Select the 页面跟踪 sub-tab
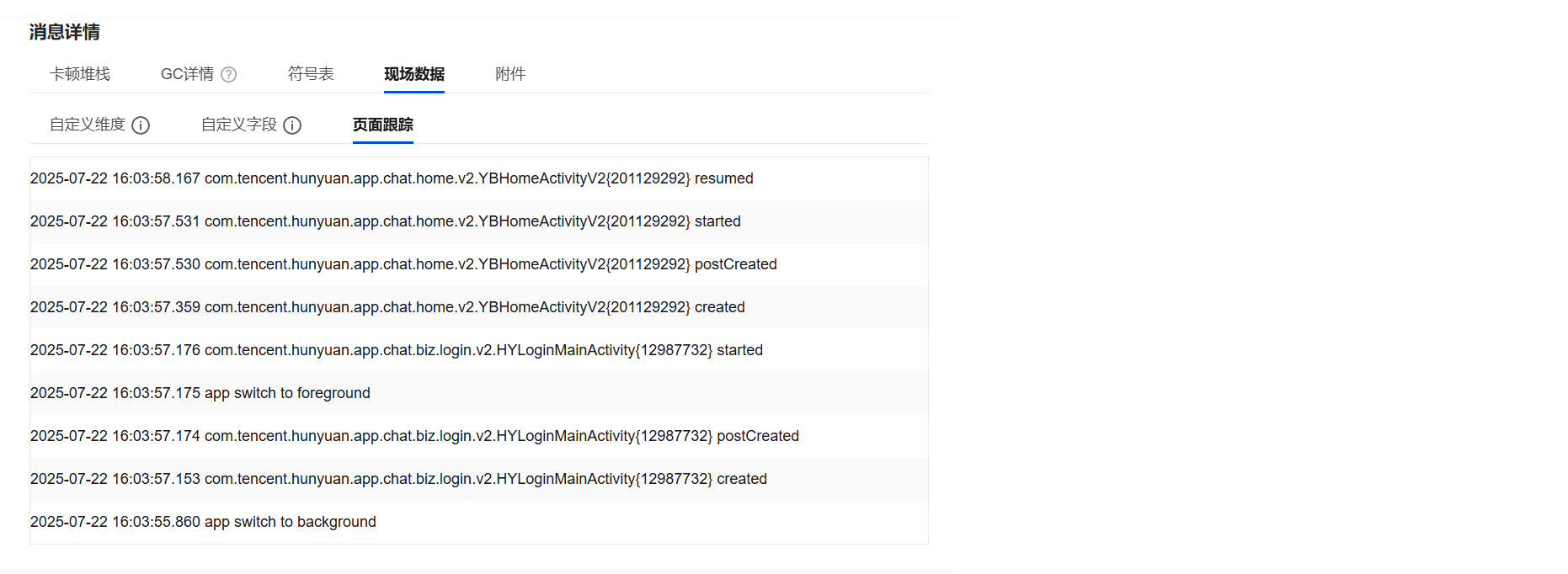 (x=383, y=125)
